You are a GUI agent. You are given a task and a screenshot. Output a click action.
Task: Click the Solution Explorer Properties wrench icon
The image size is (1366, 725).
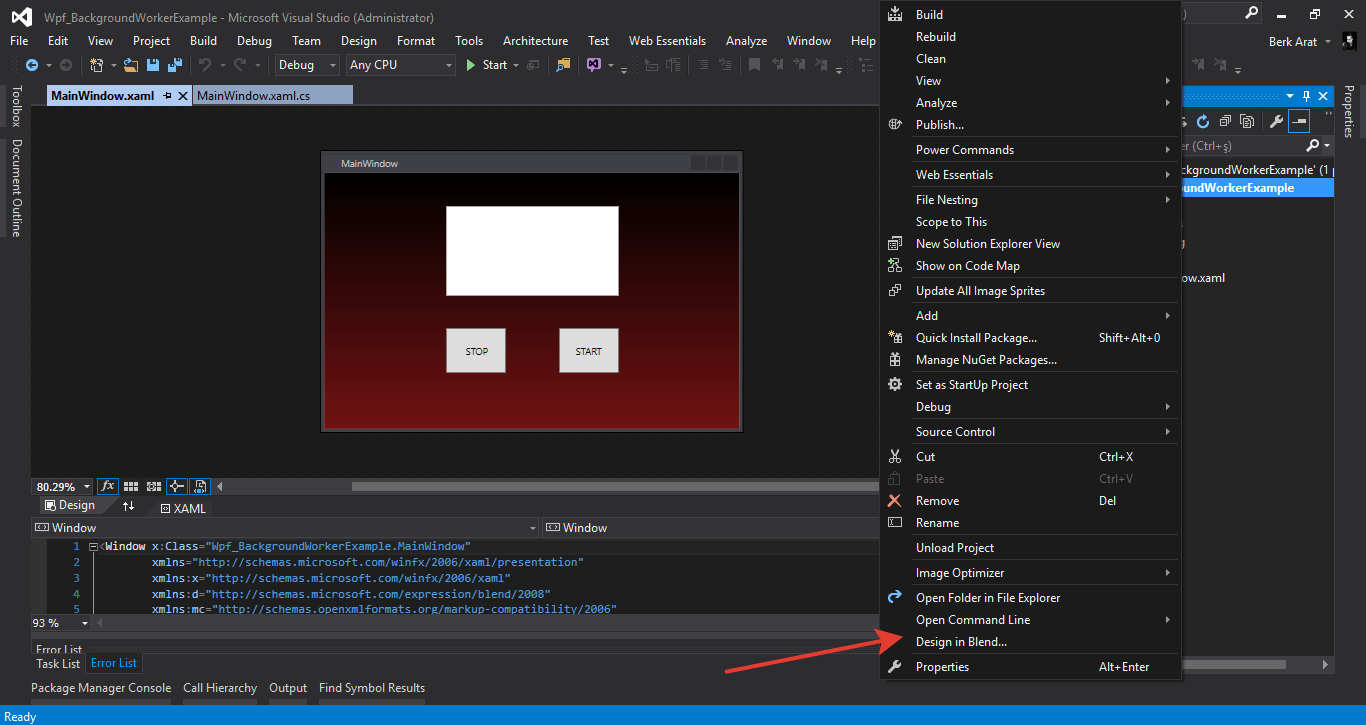pyautogui.click(x=1276, y=121)
